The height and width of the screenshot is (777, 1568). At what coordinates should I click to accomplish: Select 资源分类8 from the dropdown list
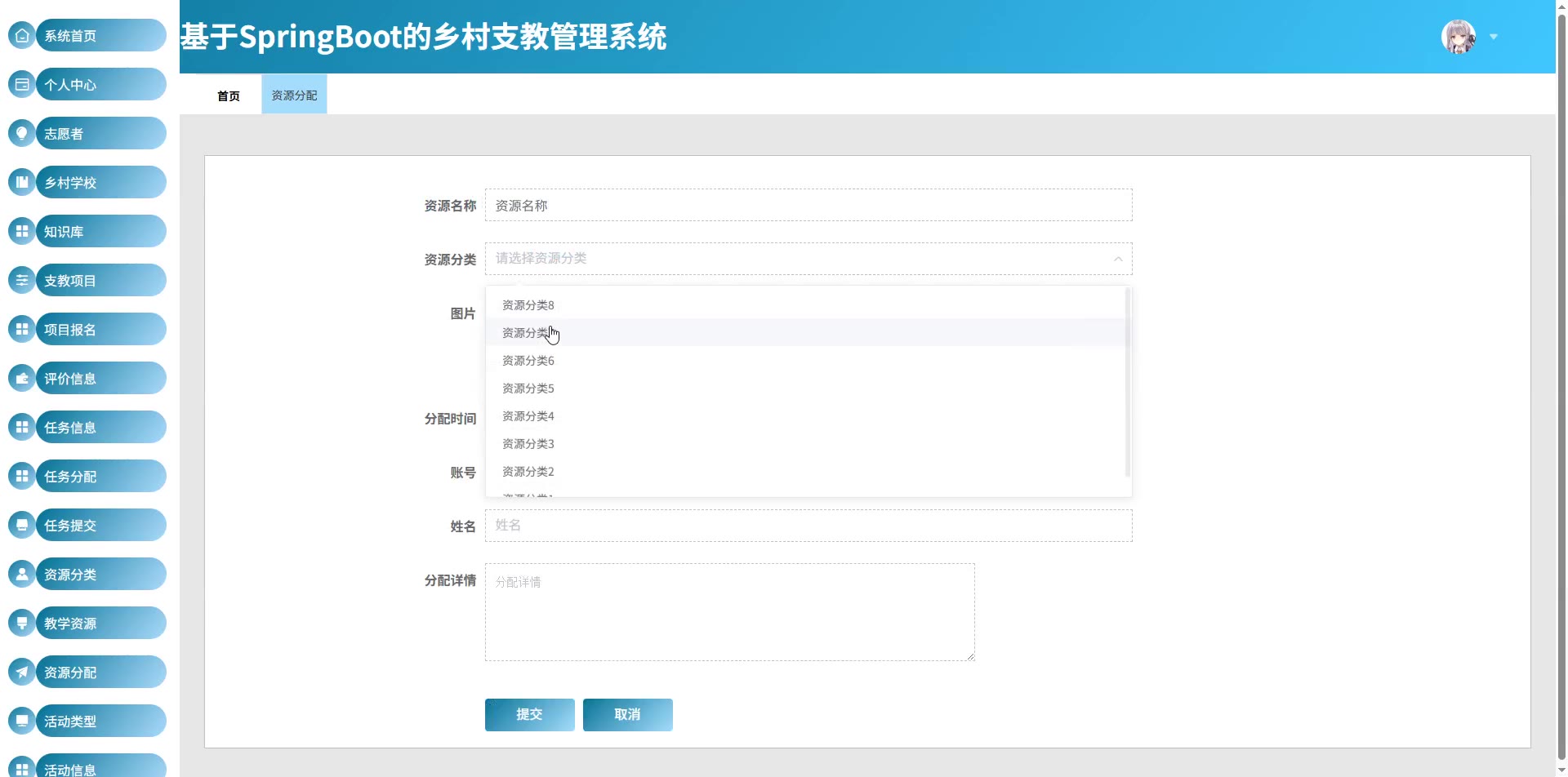click(528, 305)
